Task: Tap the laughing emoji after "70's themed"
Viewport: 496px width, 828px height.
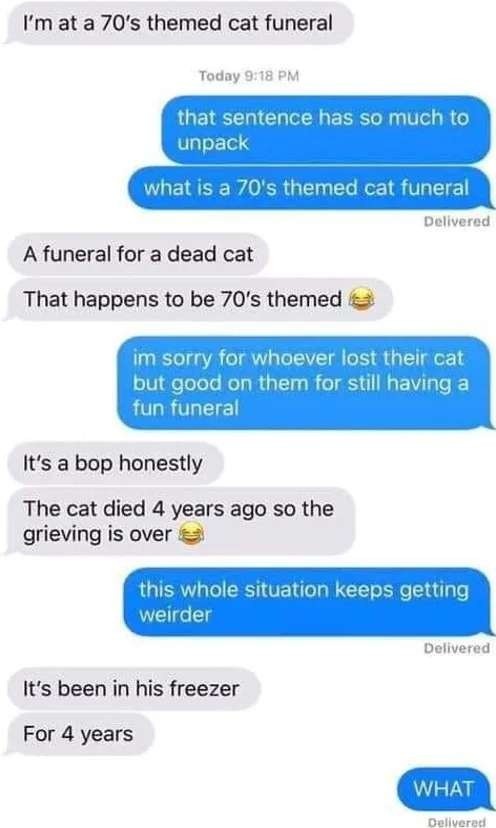Action: point(362,300)
